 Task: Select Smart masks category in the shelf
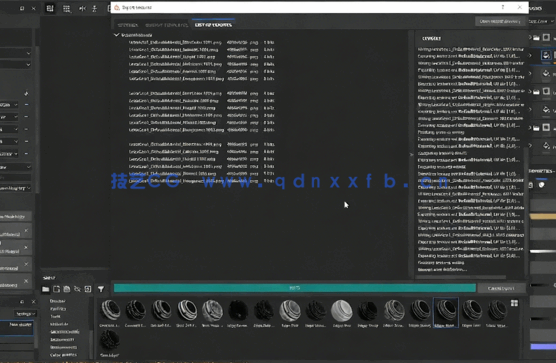(x=62, y=340)
